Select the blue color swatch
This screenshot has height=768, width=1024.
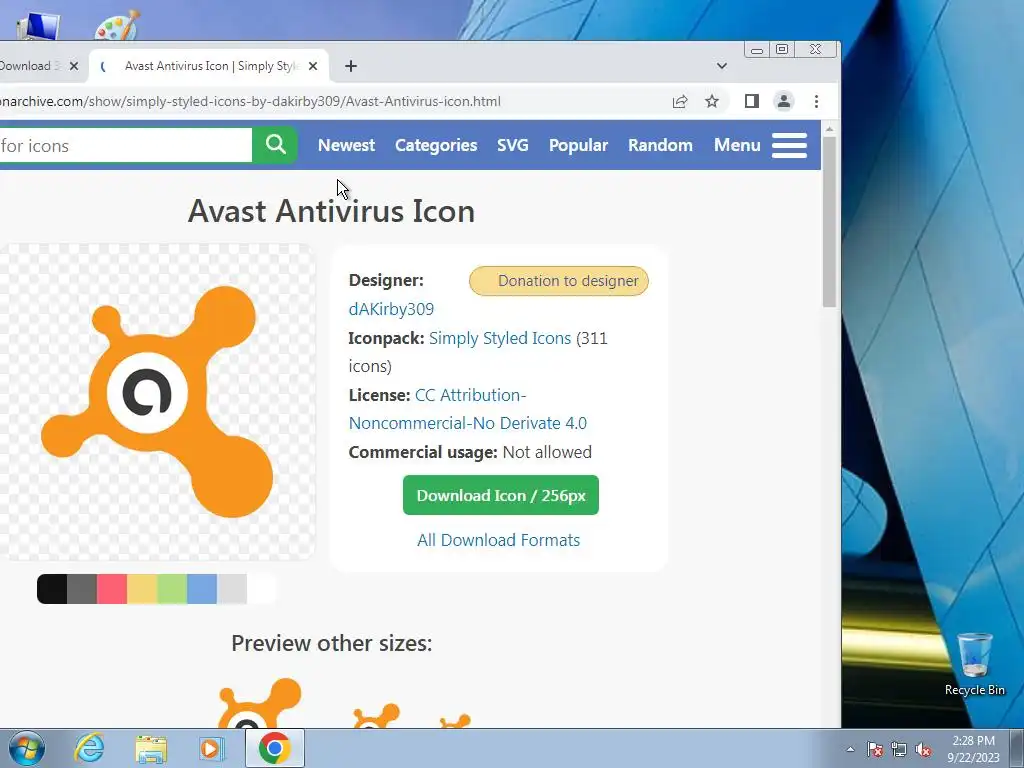point(202,589)
